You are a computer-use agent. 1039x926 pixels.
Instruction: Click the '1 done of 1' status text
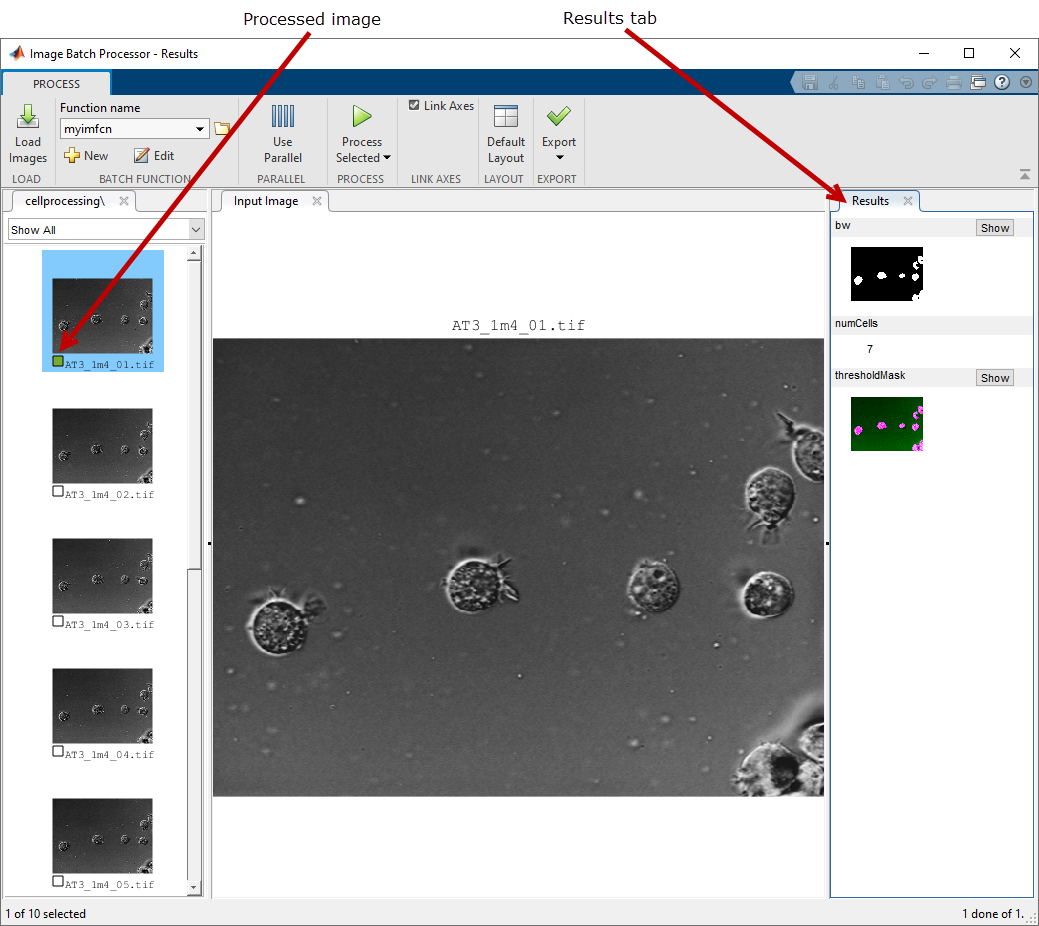(x=993, y=913)
